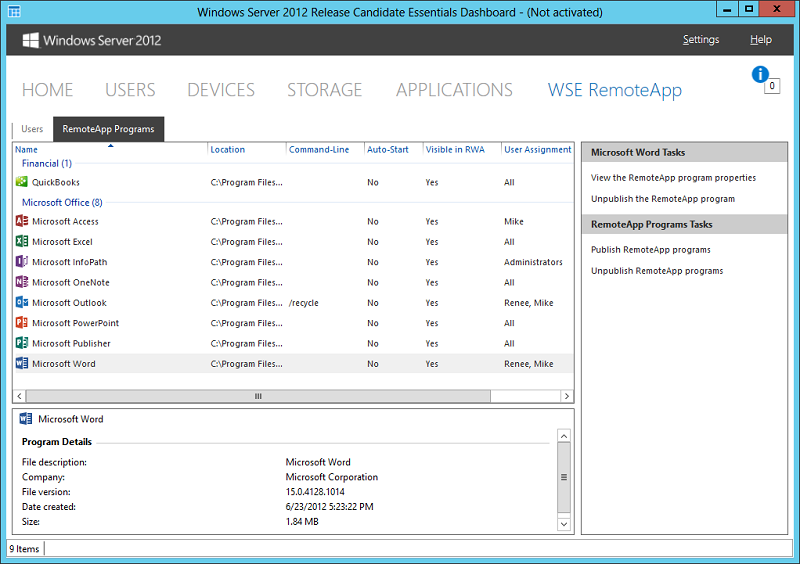Click details pane scroll up arrow

tap(564, 436)
